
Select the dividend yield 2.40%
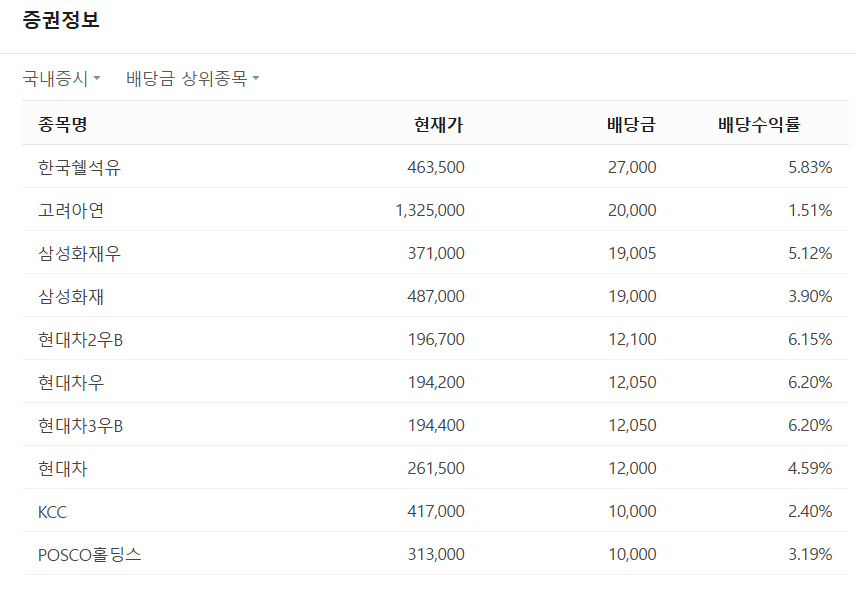[810, 511]
